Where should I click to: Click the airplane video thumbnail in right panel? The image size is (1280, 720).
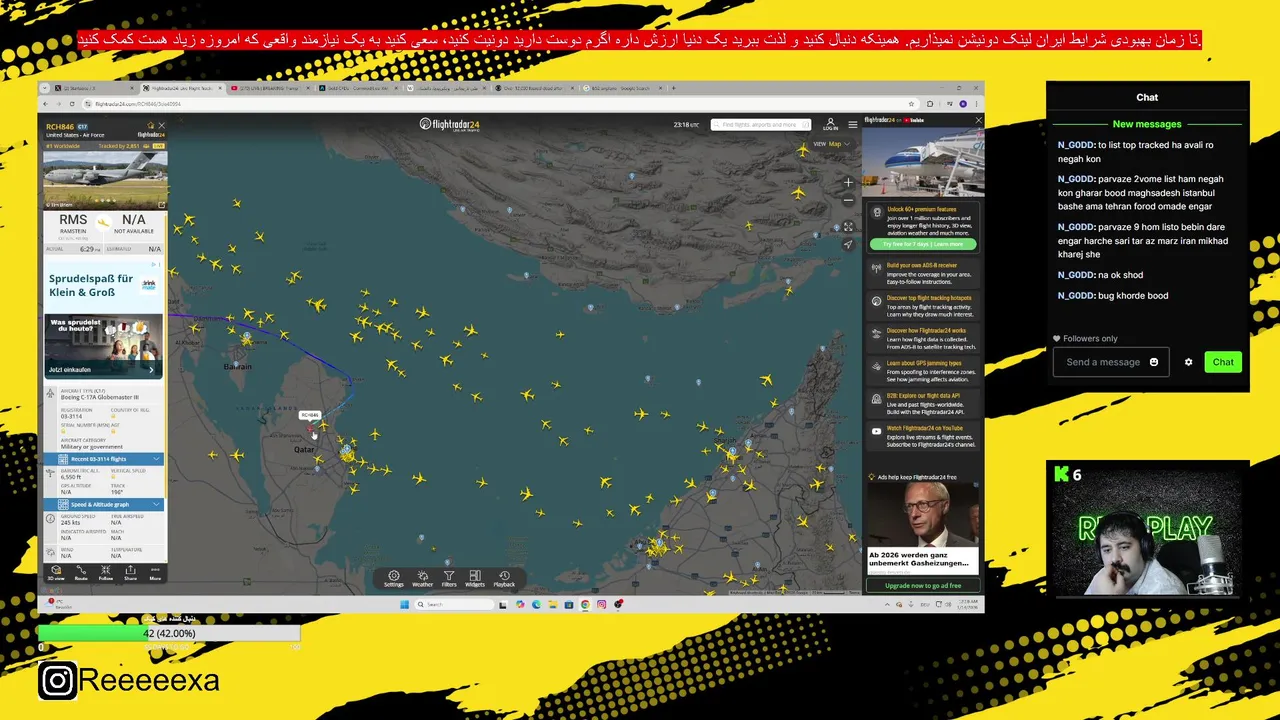pyautogui.click(x=923, y=162)
